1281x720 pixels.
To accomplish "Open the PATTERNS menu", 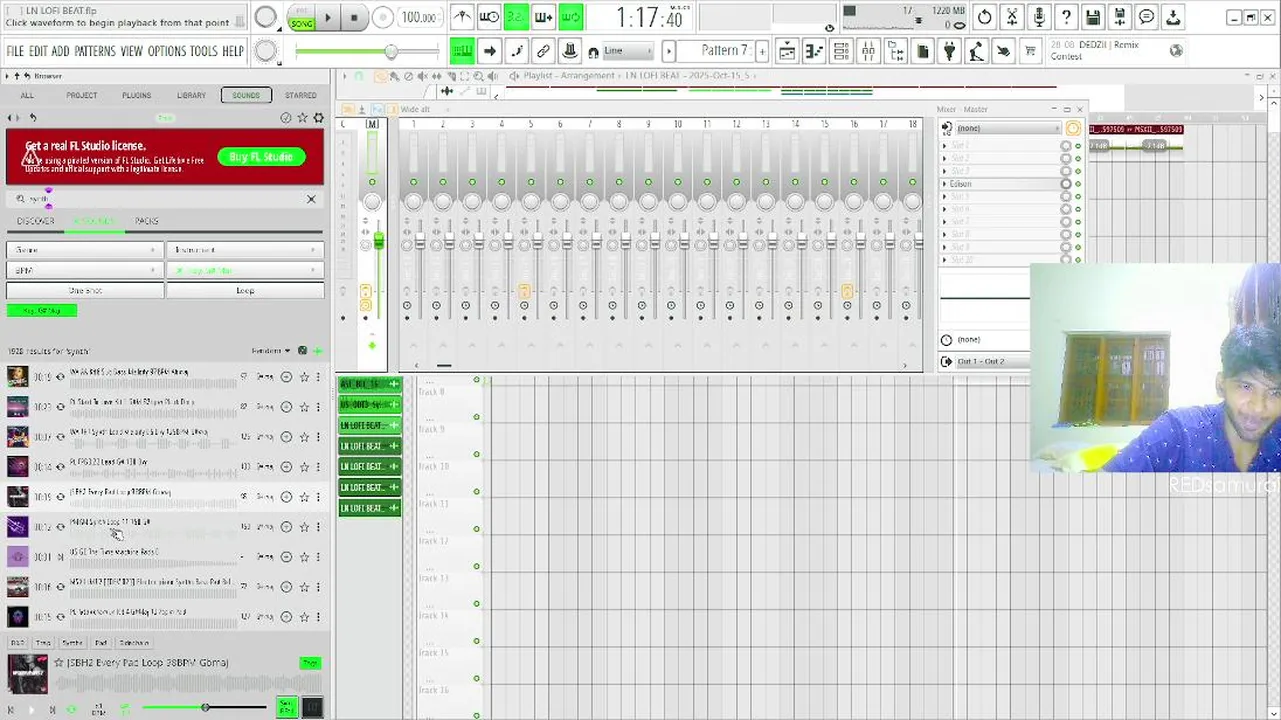I will [x=94, y=51].
